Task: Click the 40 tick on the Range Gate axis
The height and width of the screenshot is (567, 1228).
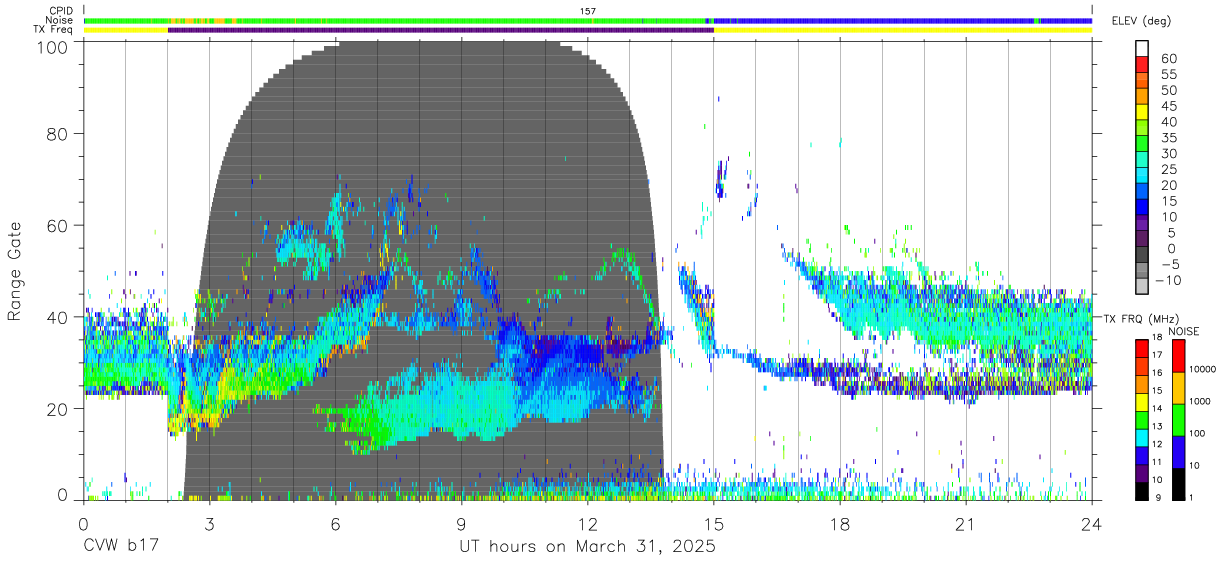Action: tap(57, 317)
